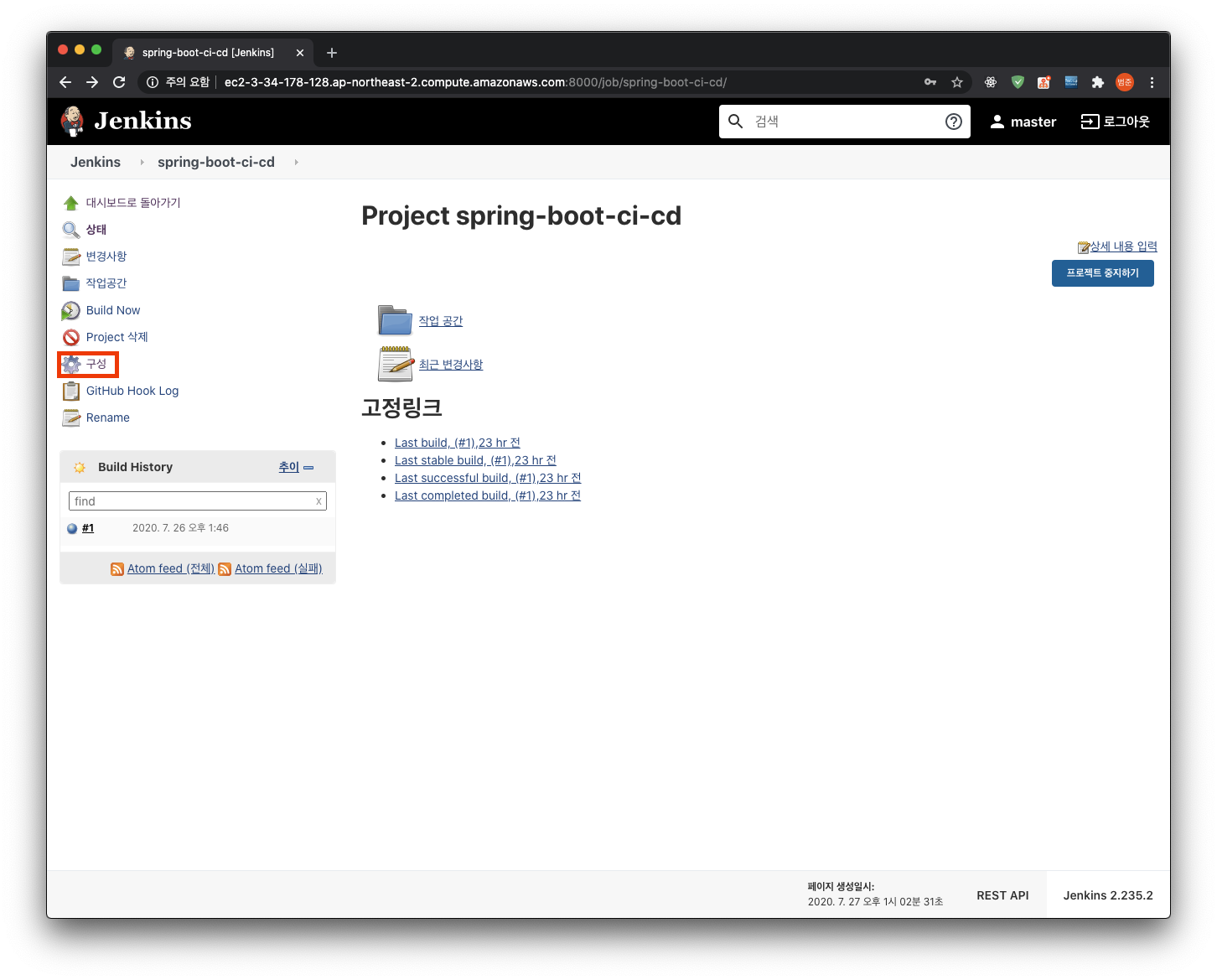Click the folder icon beside 작업공간
The width and height of the screenshot is (1217, 980).
(71, 283)
